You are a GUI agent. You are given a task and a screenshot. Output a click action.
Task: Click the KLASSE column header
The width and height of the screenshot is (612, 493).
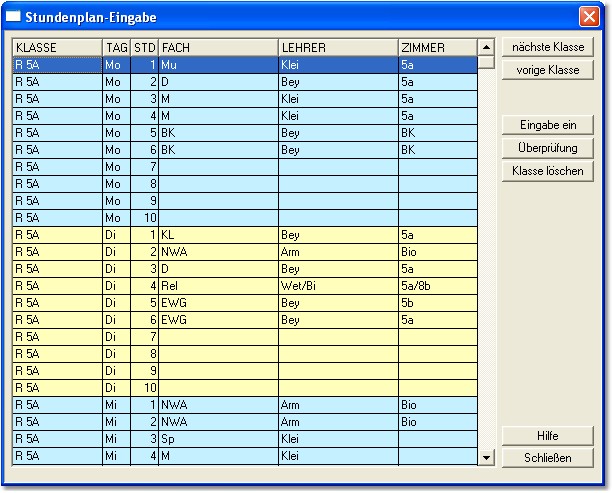tap(57, 48)
